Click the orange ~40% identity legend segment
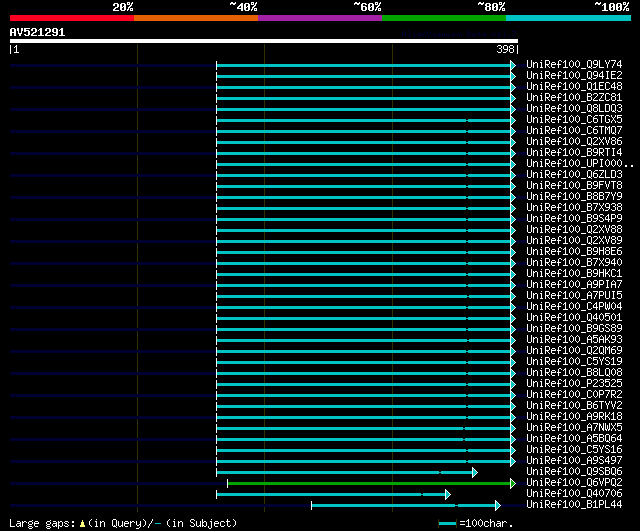The height and width of the screenshot is (531, 640). [196, 18]
